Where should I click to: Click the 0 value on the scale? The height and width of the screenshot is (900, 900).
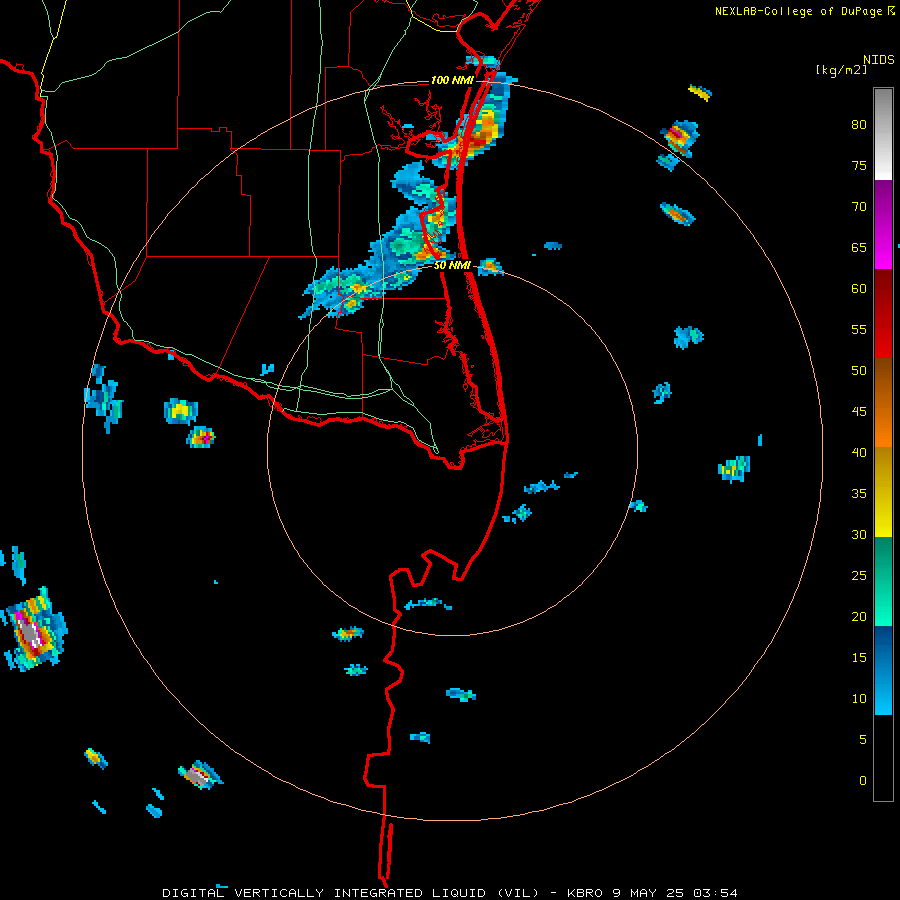[863, 781]
